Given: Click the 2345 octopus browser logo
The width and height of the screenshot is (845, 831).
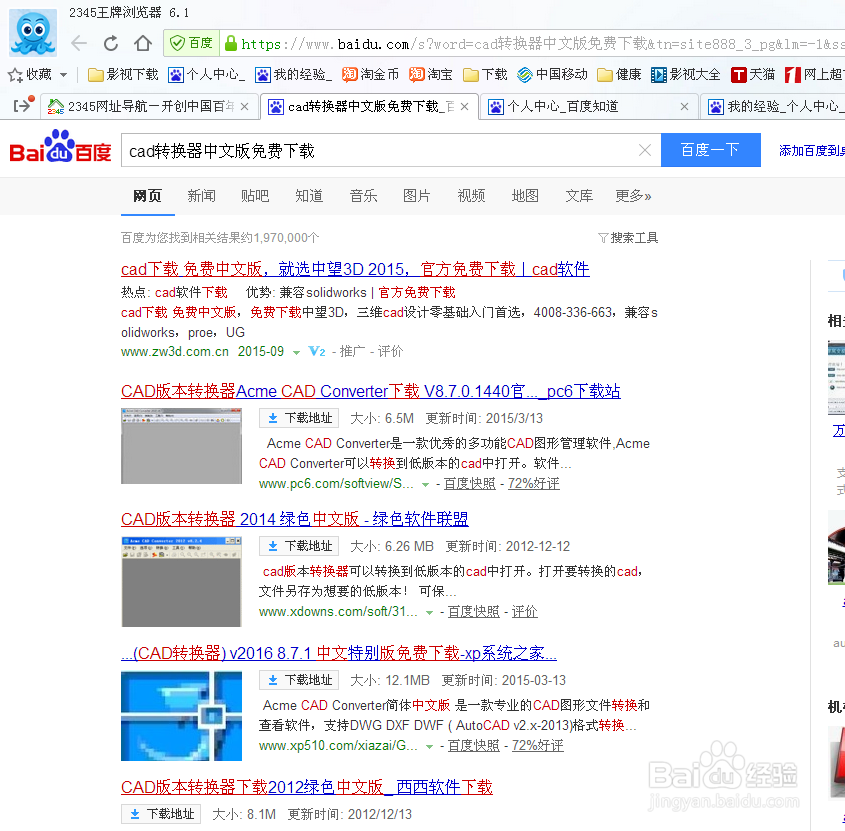Looking at the screenshot, I should tap(31, 33).
